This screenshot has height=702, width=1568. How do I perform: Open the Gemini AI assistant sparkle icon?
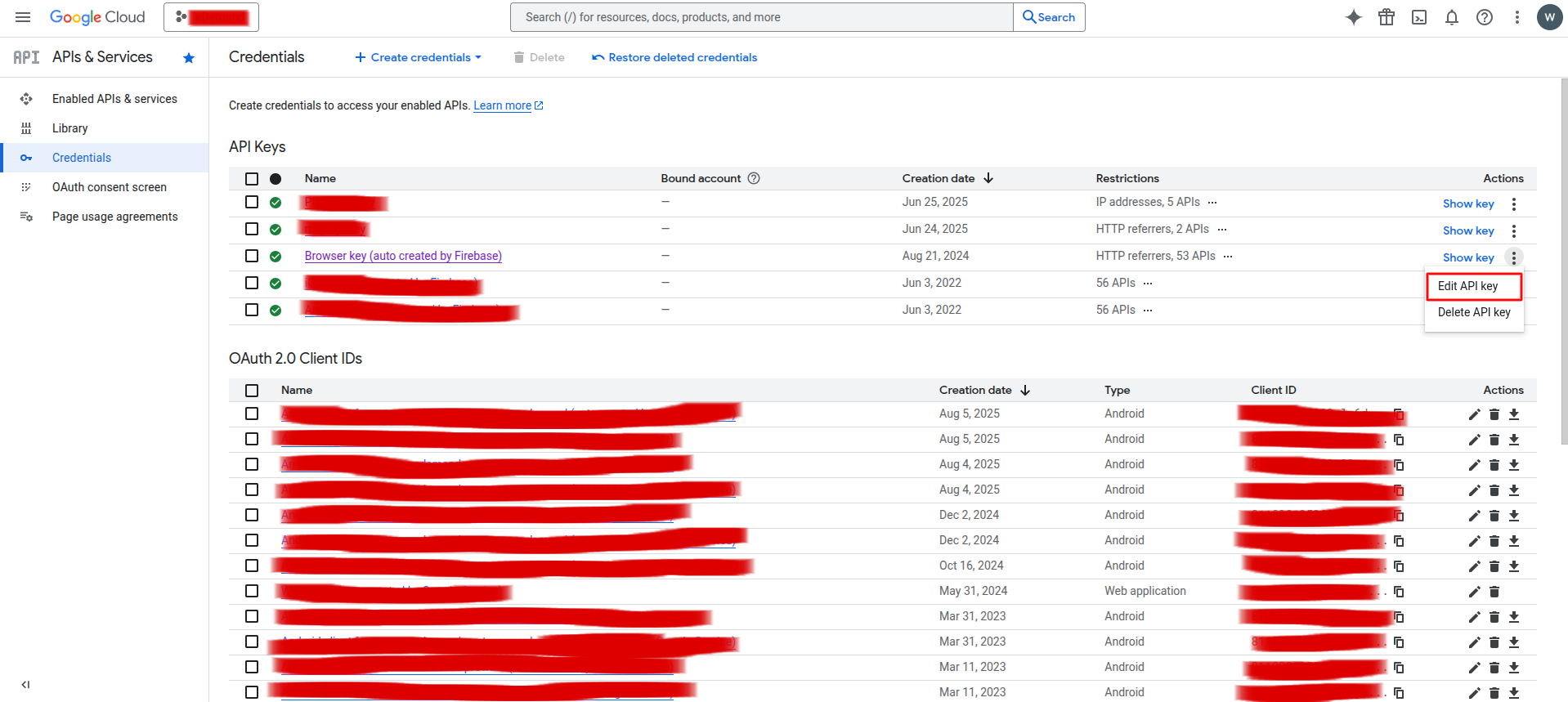pyautogui.click(x=1354, y=17)
